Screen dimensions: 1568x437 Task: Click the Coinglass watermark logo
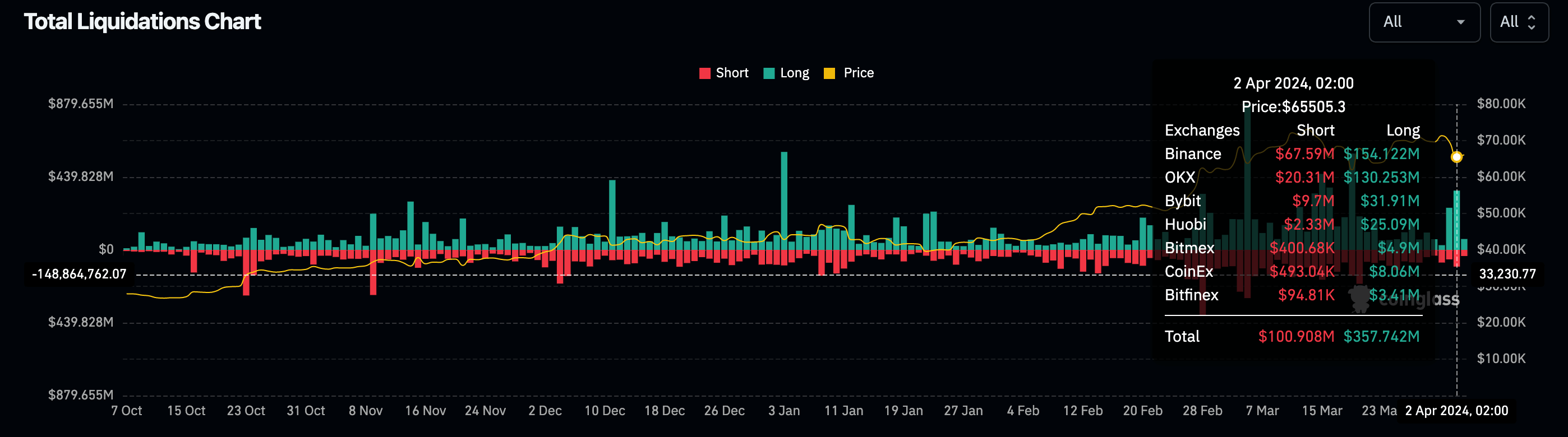pos(1405,299)
